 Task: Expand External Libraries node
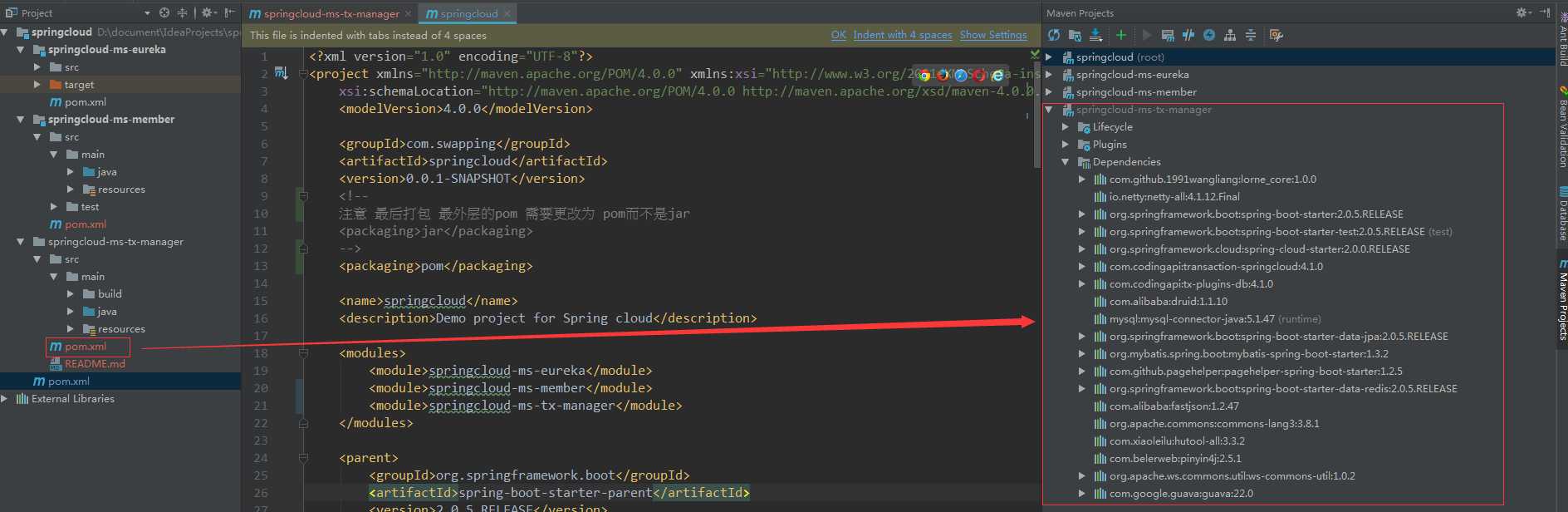click(x=5, y=399)
